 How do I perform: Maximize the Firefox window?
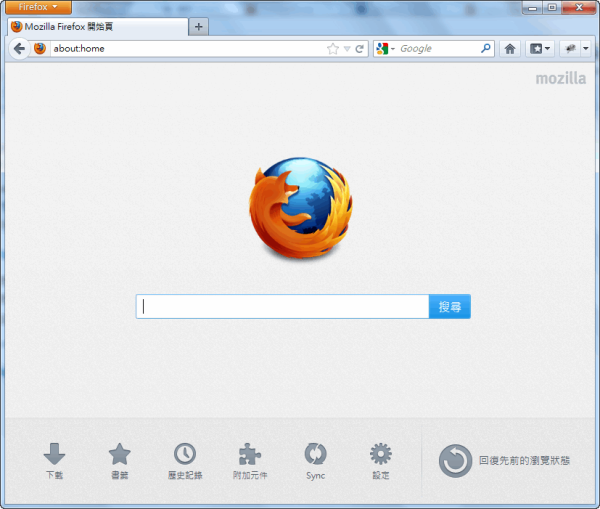(x=552, y=7)
